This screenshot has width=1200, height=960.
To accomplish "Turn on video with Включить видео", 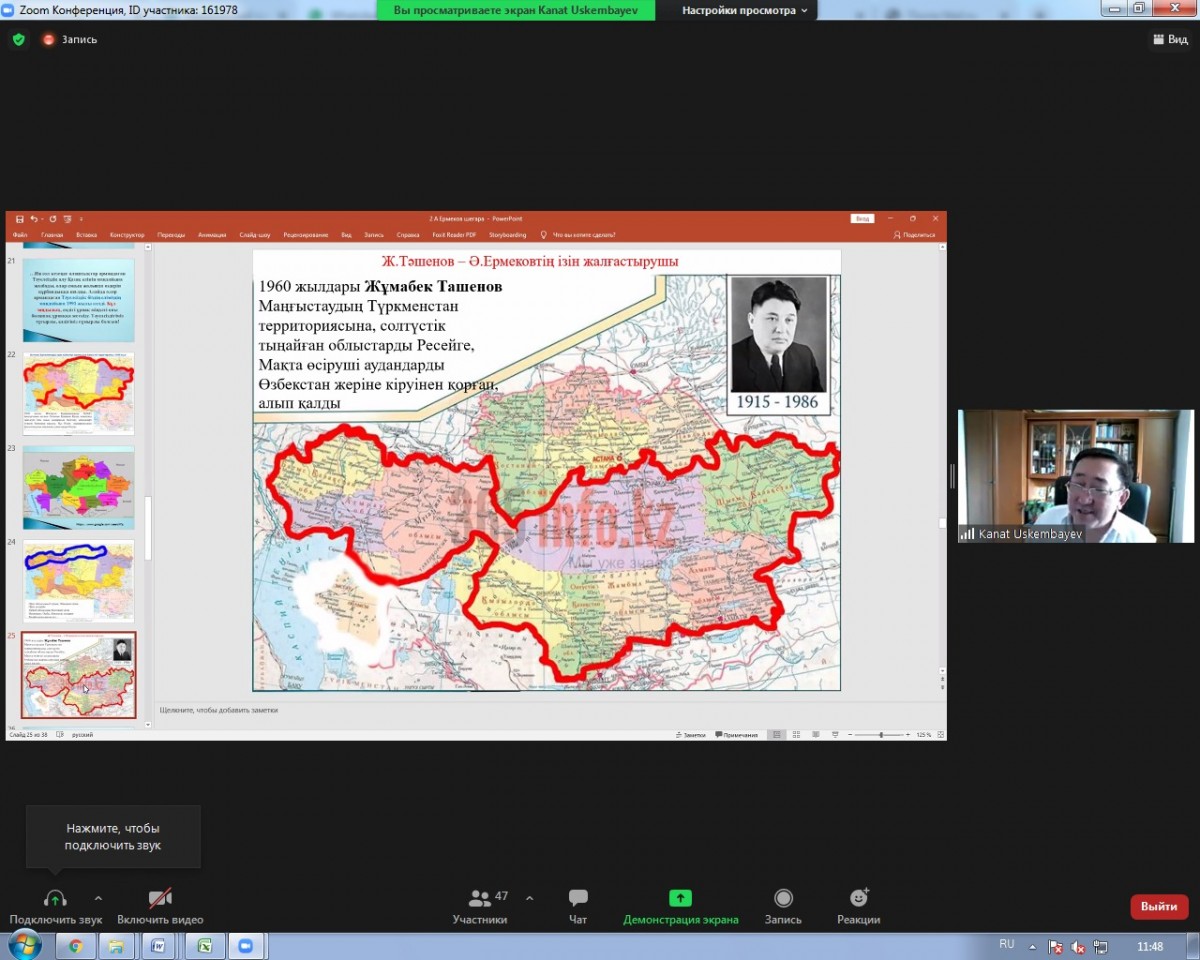I will (160, 906).
